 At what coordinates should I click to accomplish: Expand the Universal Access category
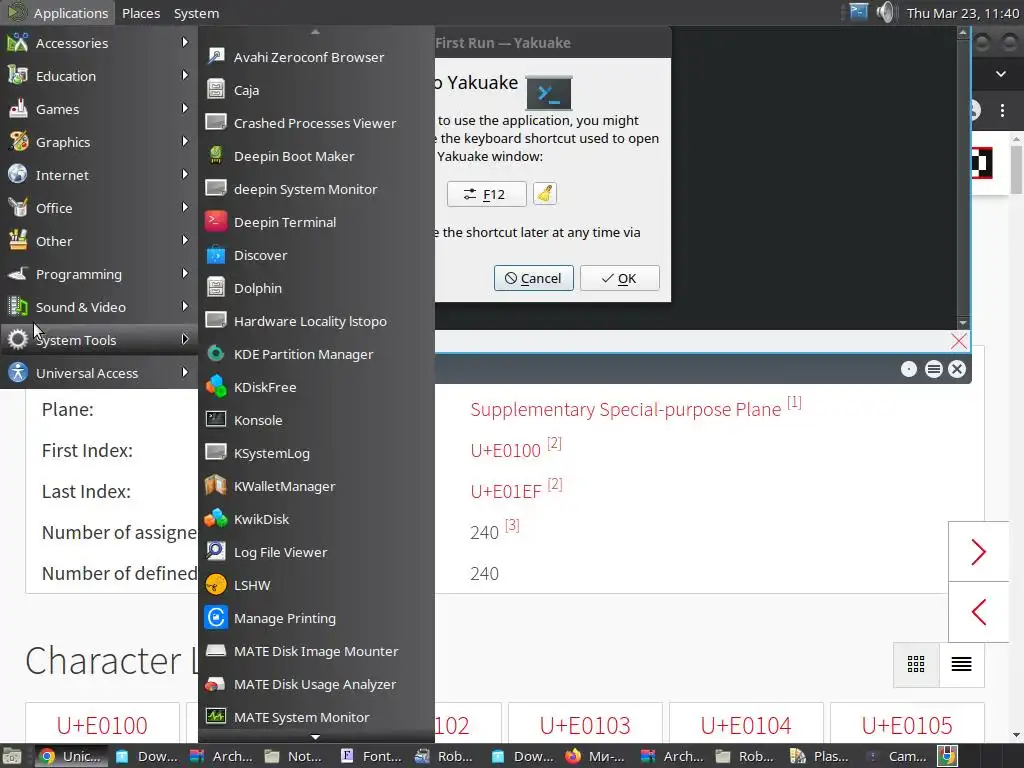[99, 373]
